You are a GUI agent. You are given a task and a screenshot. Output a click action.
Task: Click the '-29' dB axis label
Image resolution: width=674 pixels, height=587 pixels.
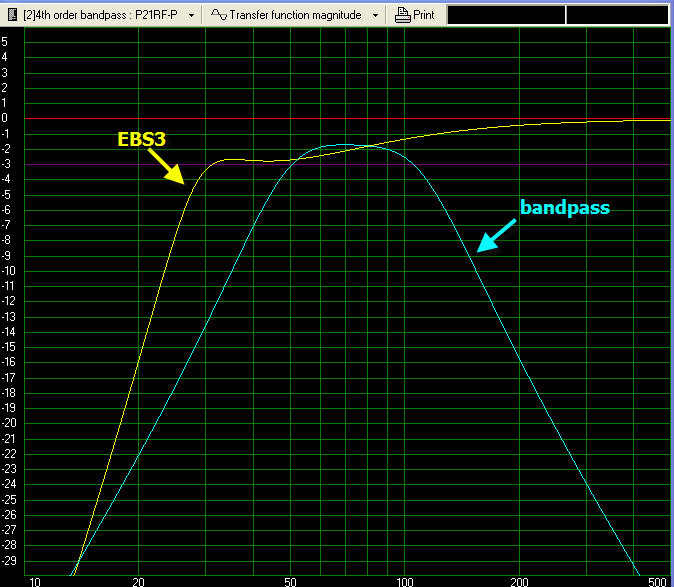[x=9, y=560]
